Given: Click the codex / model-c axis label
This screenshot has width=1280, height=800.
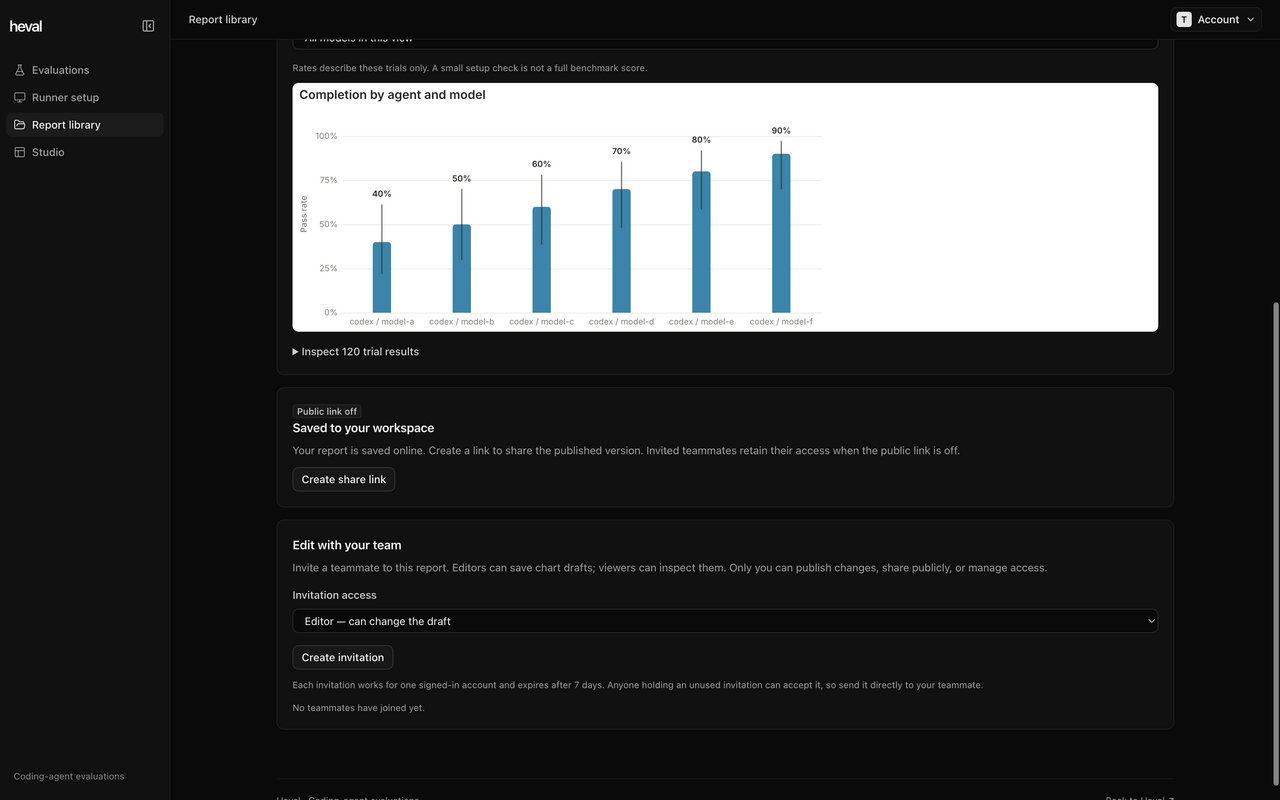Looking at the screenshot, I should coord(542,322).
